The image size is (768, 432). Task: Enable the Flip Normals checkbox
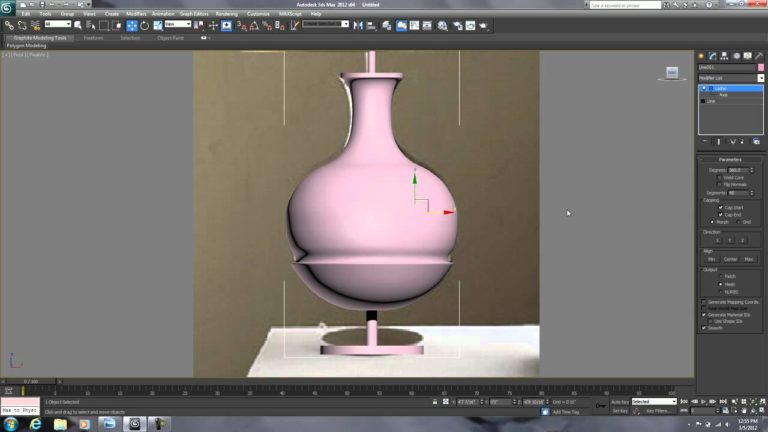pos(720,185)
